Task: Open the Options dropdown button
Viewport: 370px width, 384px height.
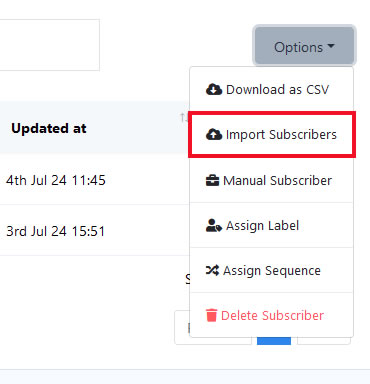Action: click(x=305, y=46)
